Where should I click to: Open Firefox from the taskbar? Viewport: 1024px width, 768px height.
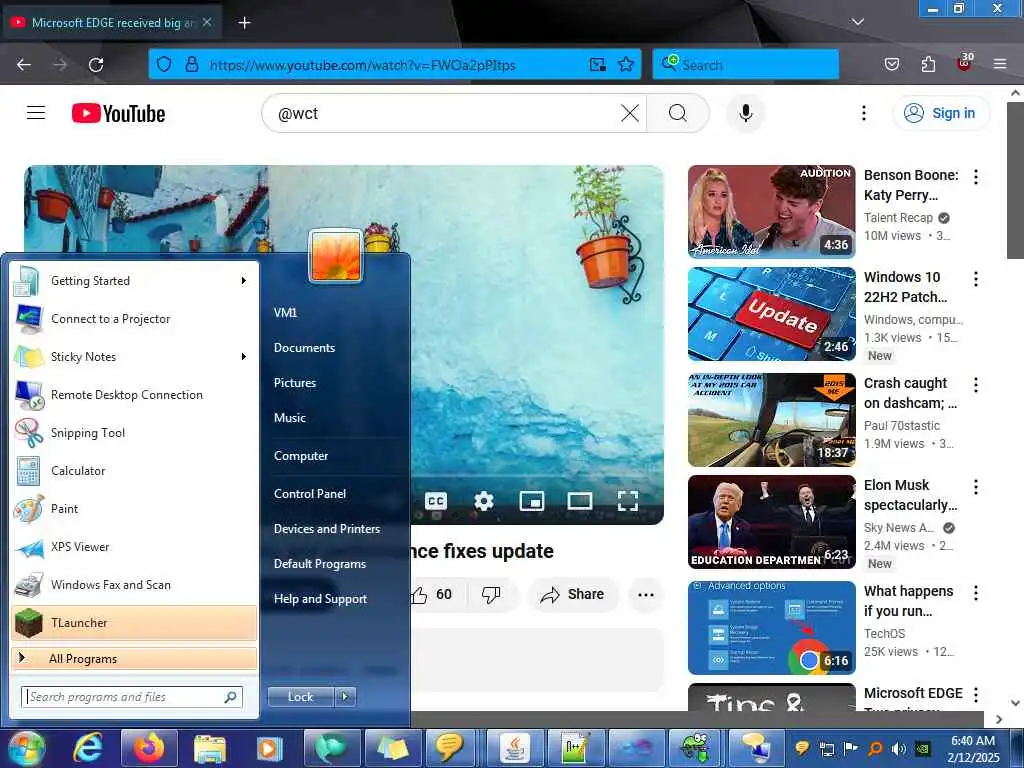click(x=149, y=748)
